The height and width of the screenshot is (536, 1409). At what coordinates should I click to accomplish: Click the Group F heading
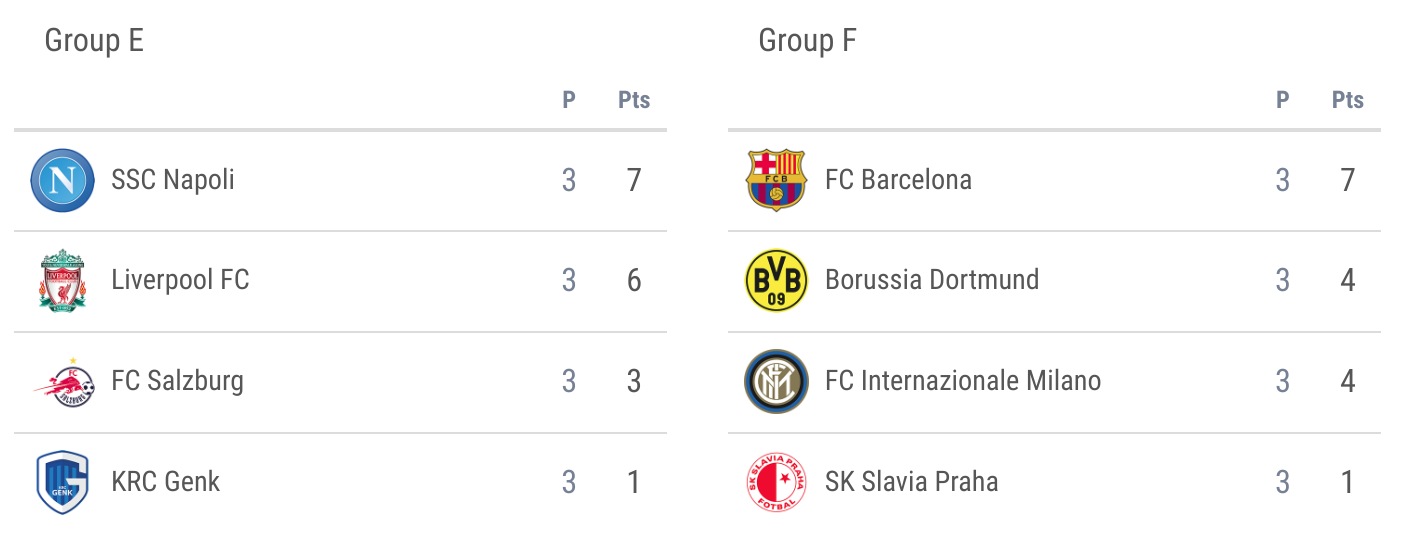[807, 41]
